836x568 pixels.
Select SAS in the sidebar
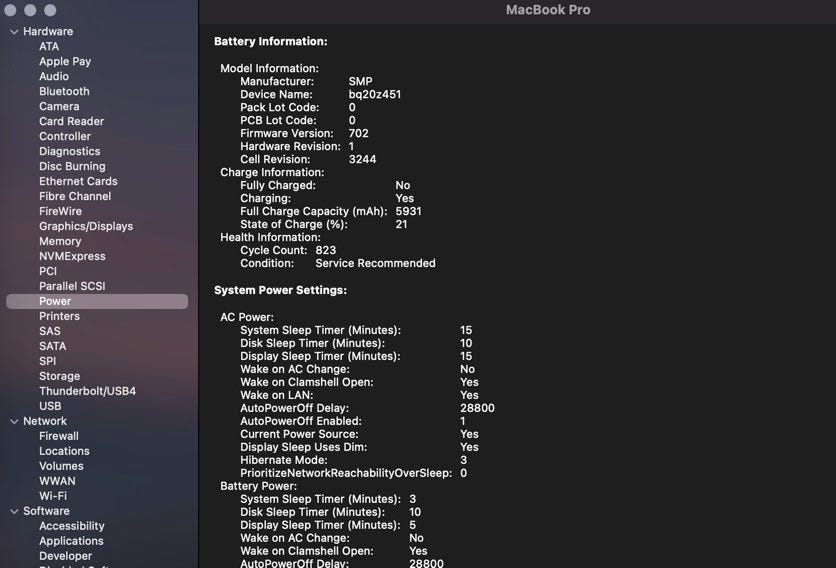click(50, 331)
